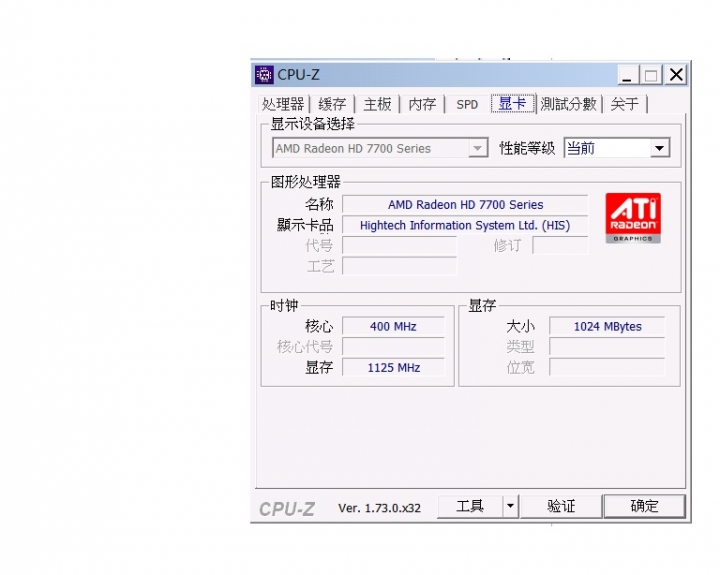
Task: Click the empty 核心代号 field
Action: click(x=394, y=347)
